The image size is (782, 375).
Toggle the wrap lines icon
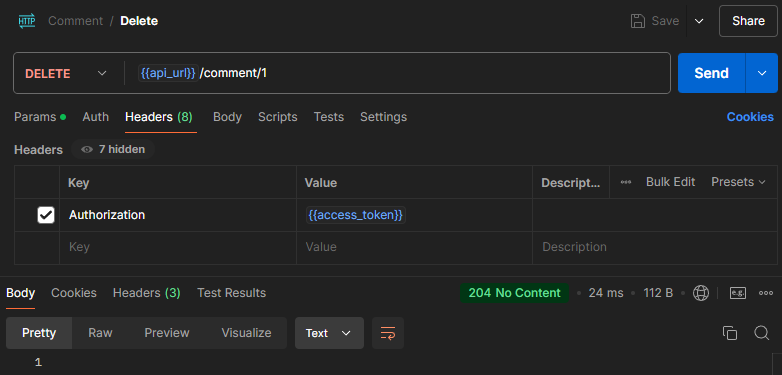pos(388,333)
